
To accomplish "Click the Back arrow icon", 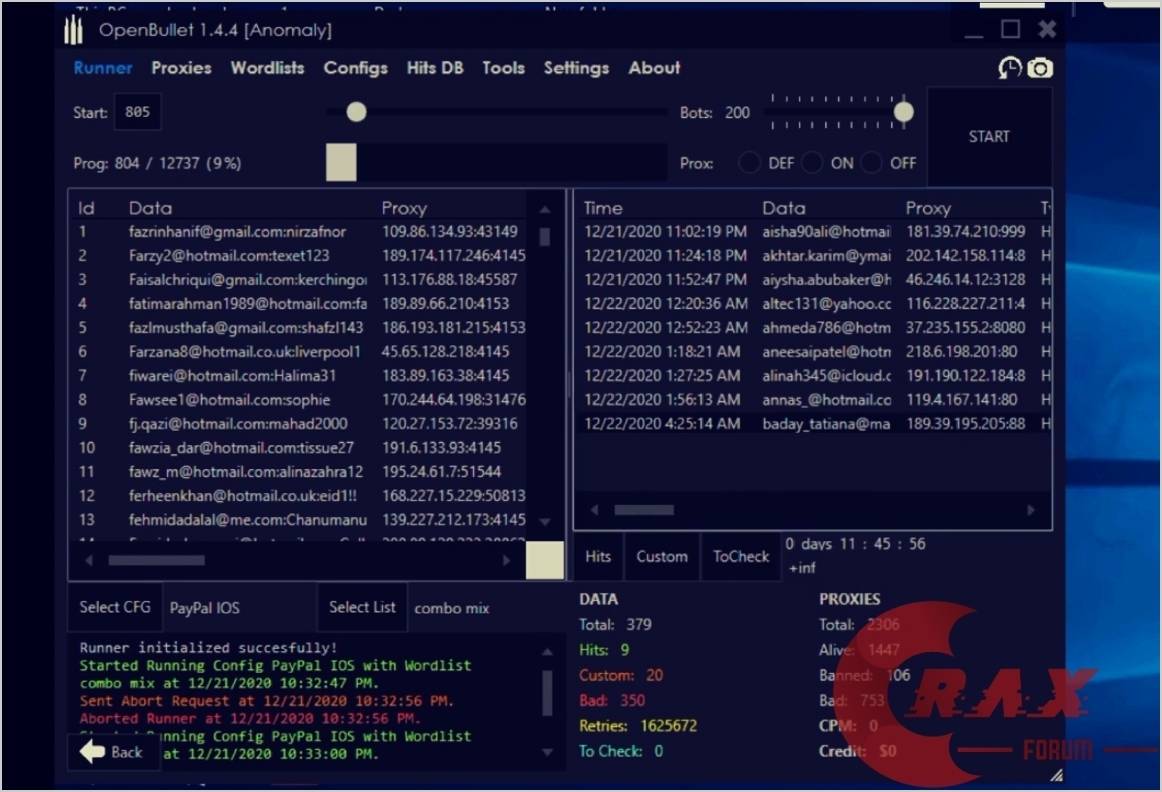I will [93, 752].
